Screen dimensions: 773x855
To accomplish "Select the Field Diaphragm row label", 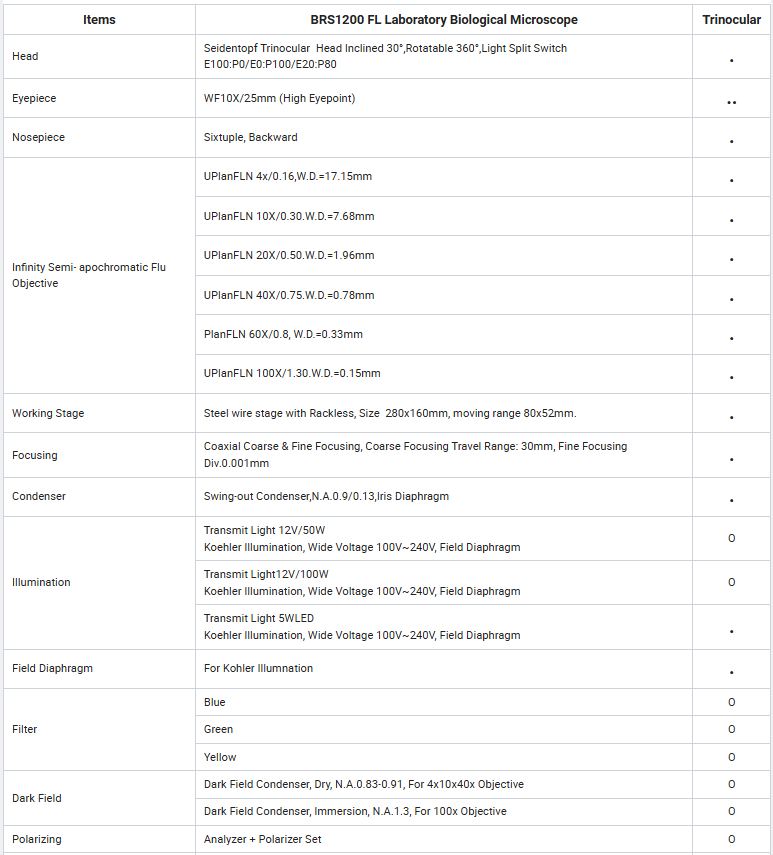I will click(52, 669).
